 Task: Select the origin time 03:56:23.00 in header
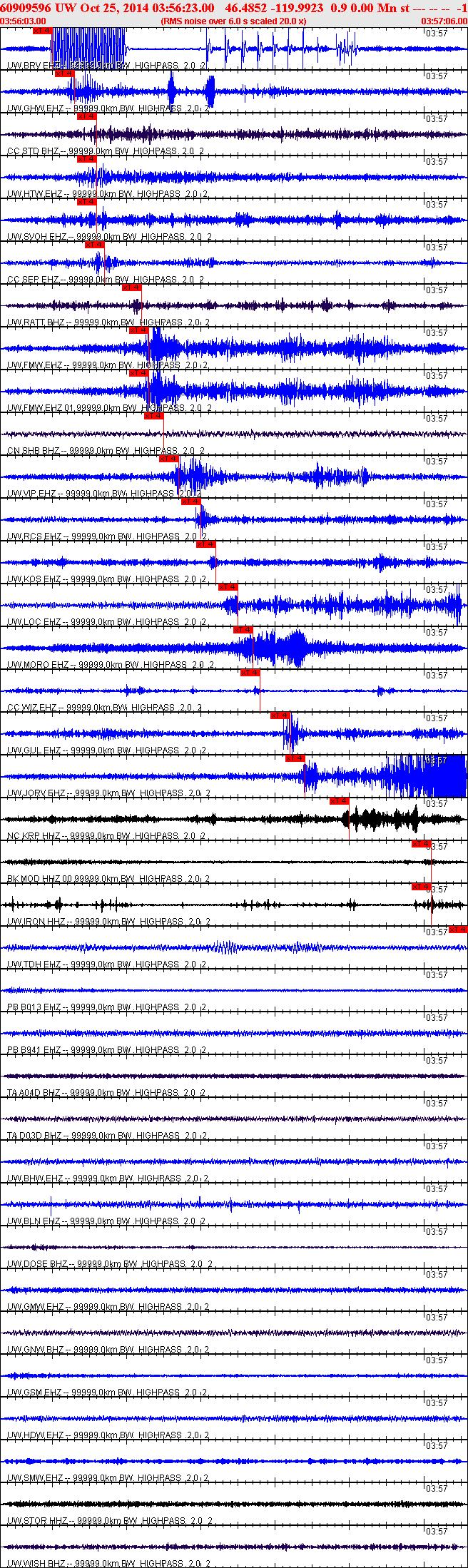tap(183, 8)
